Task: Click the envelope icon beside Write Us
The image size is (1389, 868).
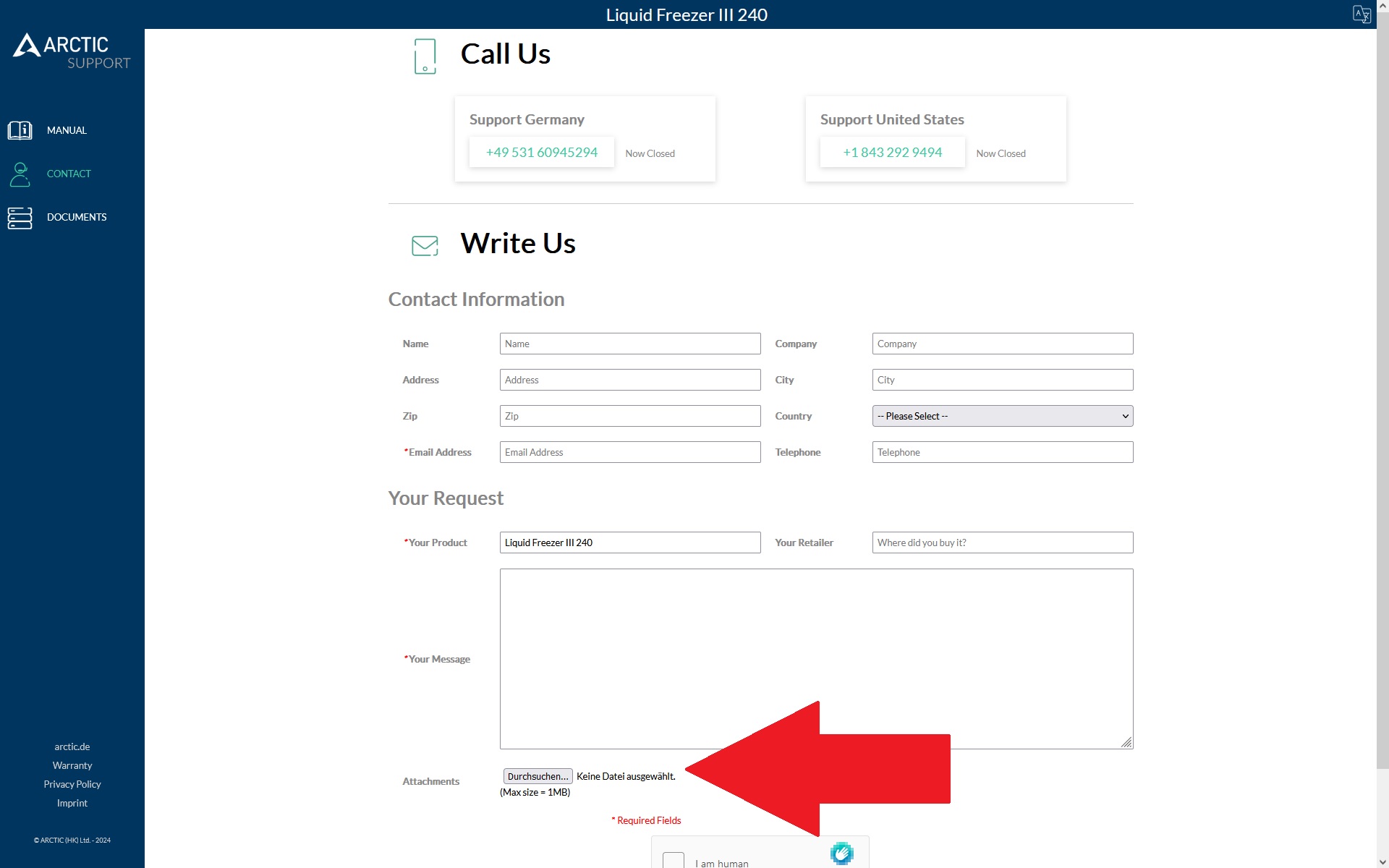Action: [425, 245]
